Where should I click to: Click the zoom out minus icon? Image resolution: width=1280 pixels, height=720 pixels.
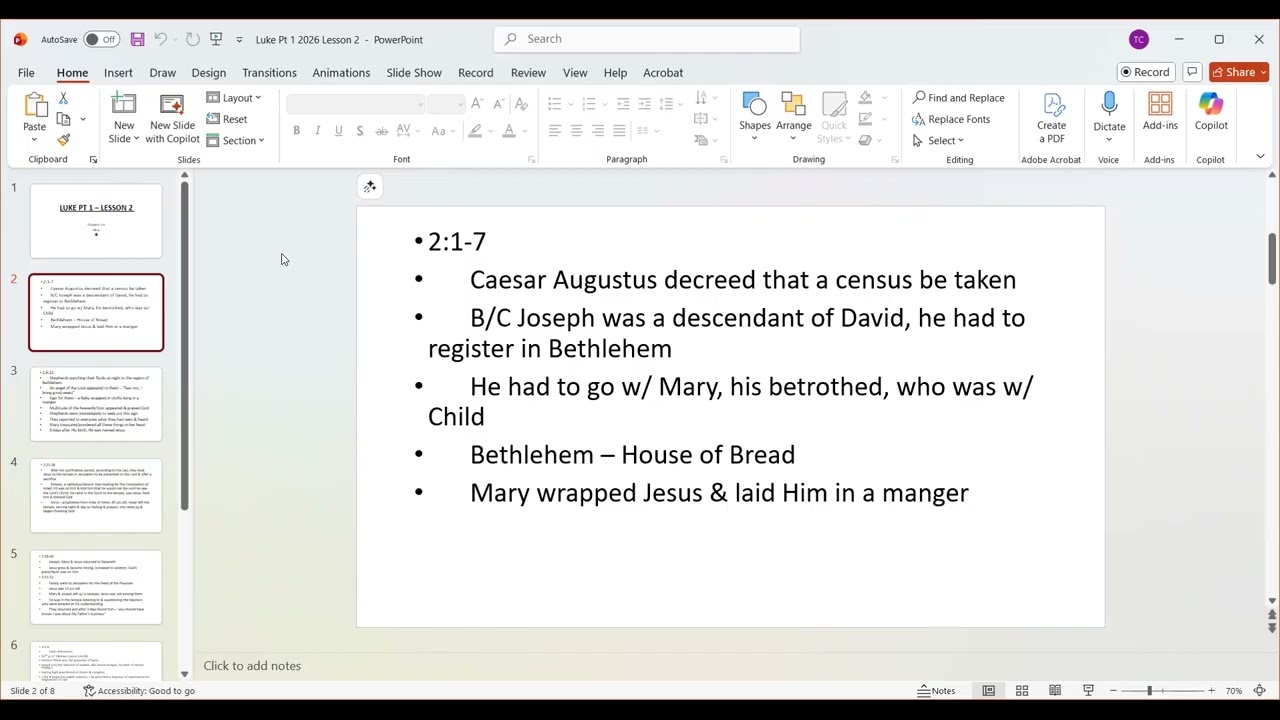1112,691
